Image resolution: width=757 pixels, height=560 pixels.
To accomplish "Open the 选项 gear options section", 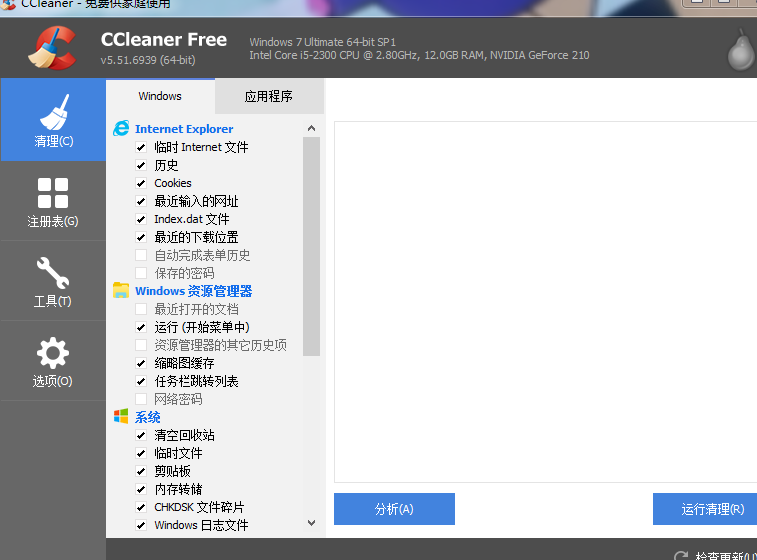I will coord(53,360).
